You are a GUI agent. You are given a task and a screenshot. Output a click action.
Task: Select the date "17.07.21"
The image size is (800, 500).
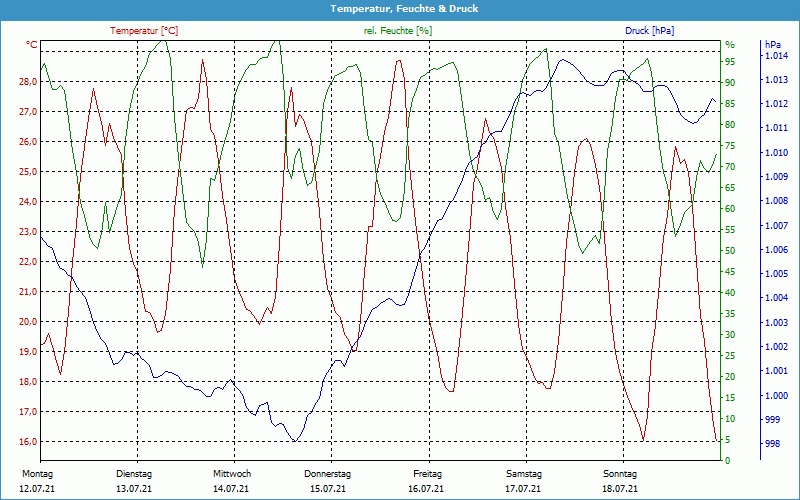[523, 489]
